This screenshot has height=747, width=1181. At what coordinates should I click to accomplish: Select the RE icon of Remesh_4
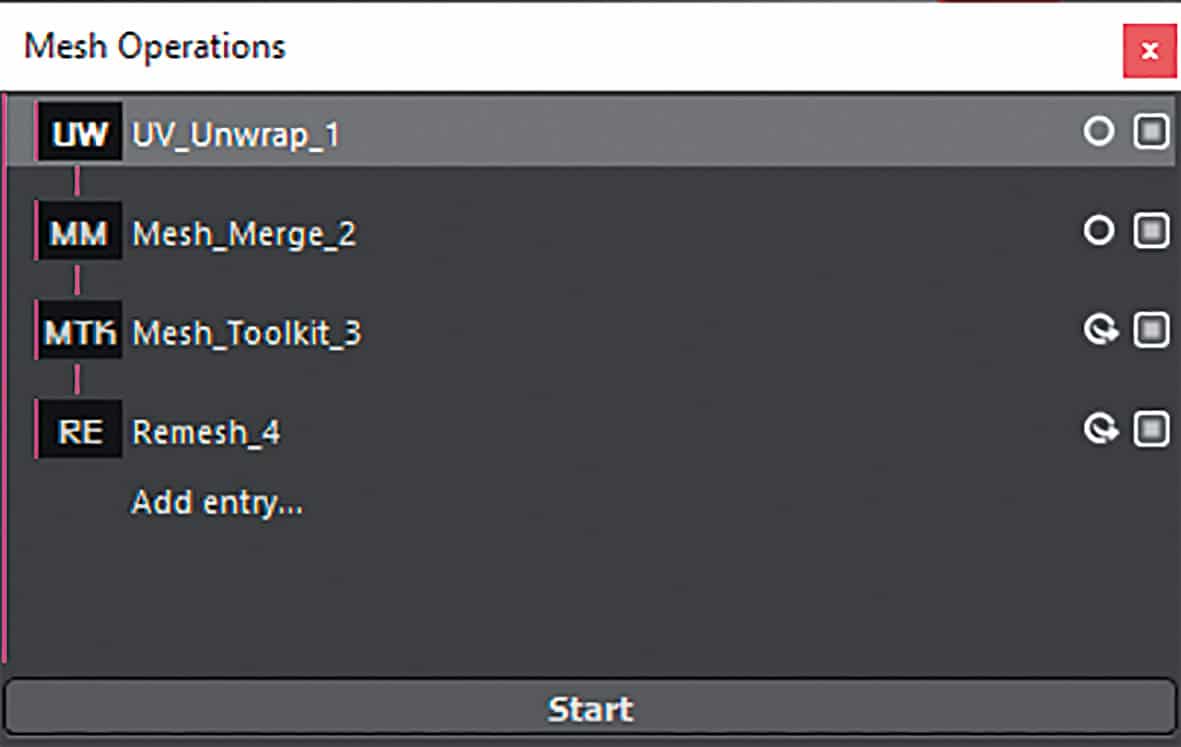click(80, 429)
